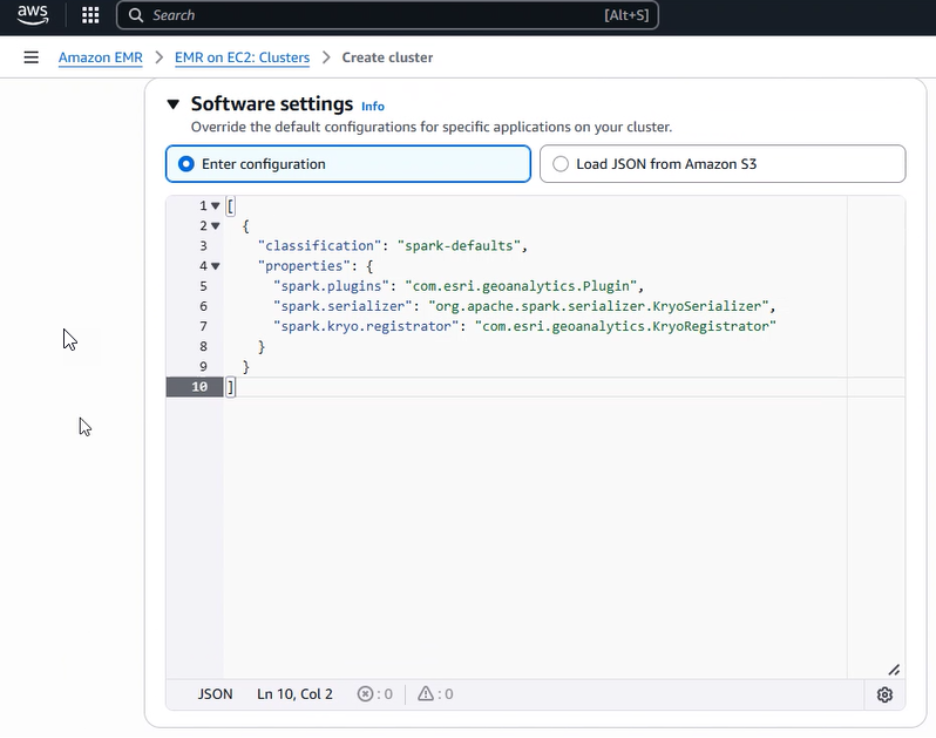Fold the properties block at line 4
The height and width of the screenshot is (738, 936).
click(215, 266)
